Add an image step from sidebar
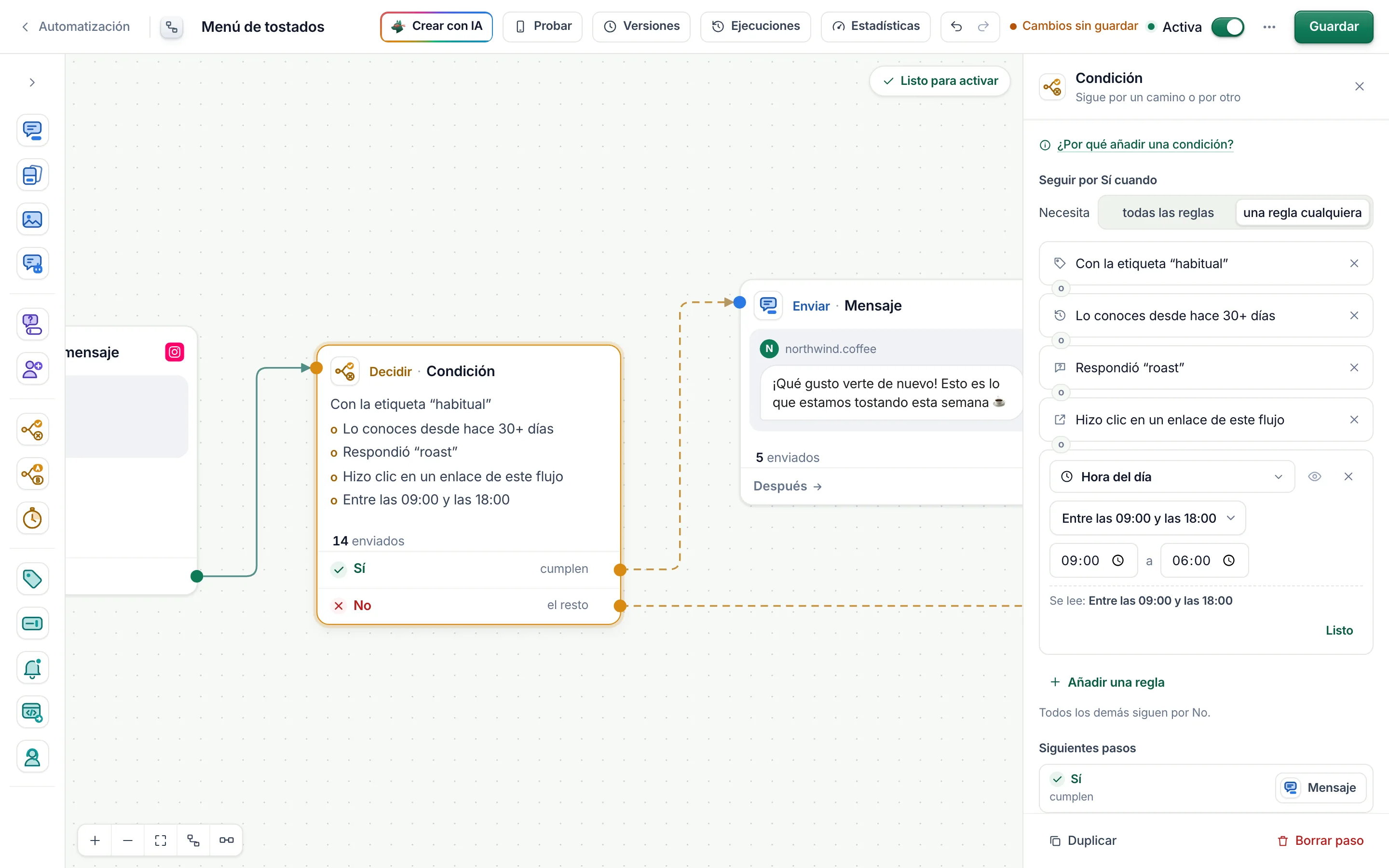 tap(33, 219)
